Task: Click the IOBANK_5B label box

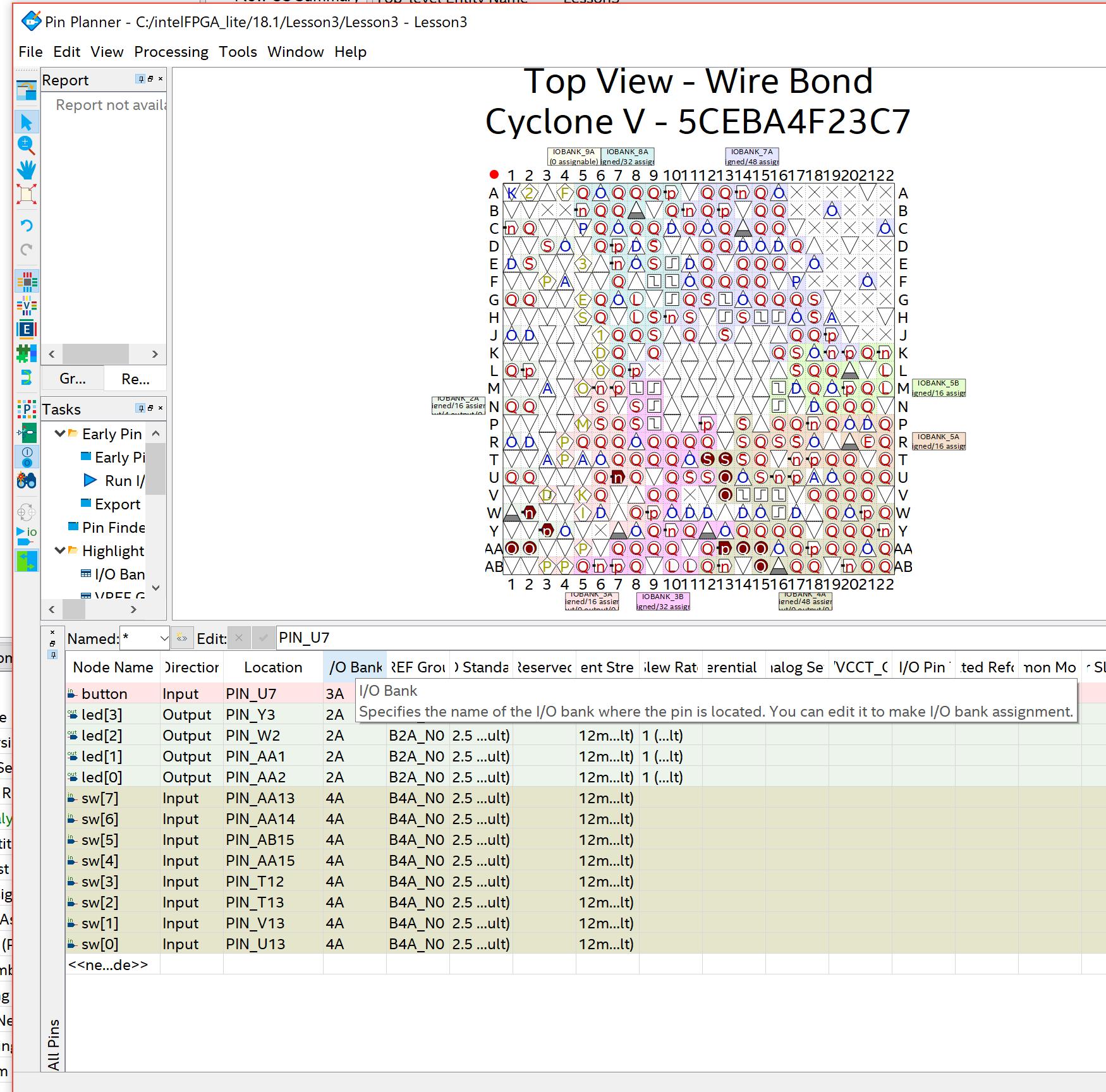Action: point(939,388)
